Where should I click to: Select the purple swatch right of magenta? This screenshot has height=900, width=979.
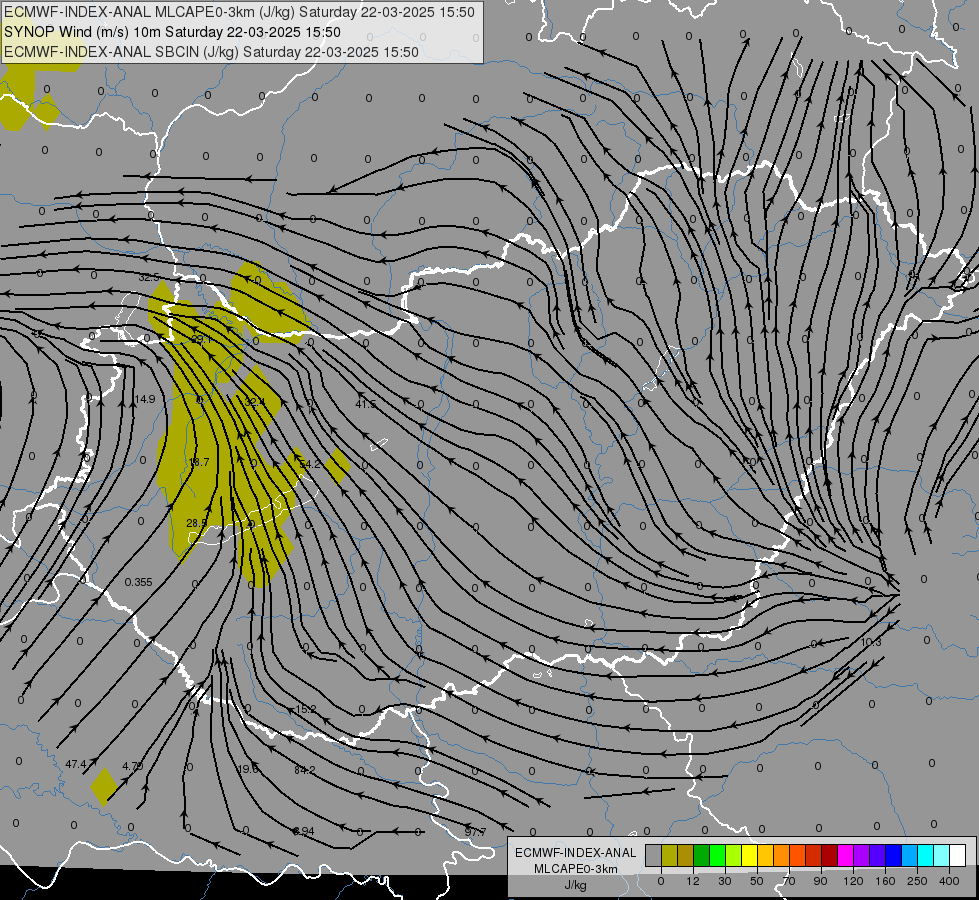(862, 855)
